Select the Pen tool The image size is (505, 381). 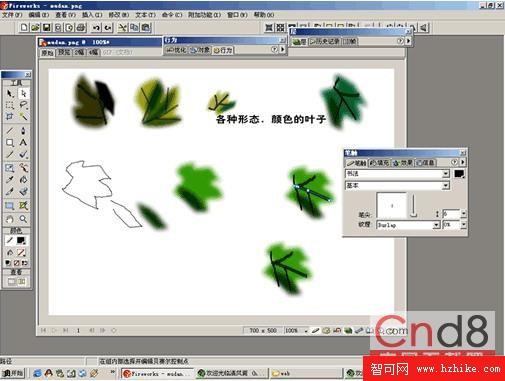(x=23, y=130)
